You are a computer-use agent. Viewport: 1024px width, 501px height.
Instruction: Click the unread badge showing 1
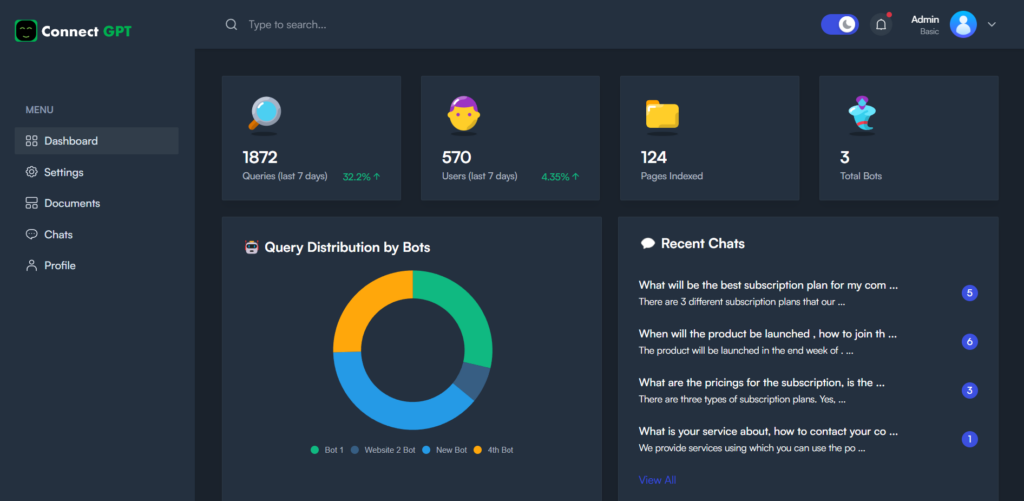pyautogui.click(x=970, y=439)
